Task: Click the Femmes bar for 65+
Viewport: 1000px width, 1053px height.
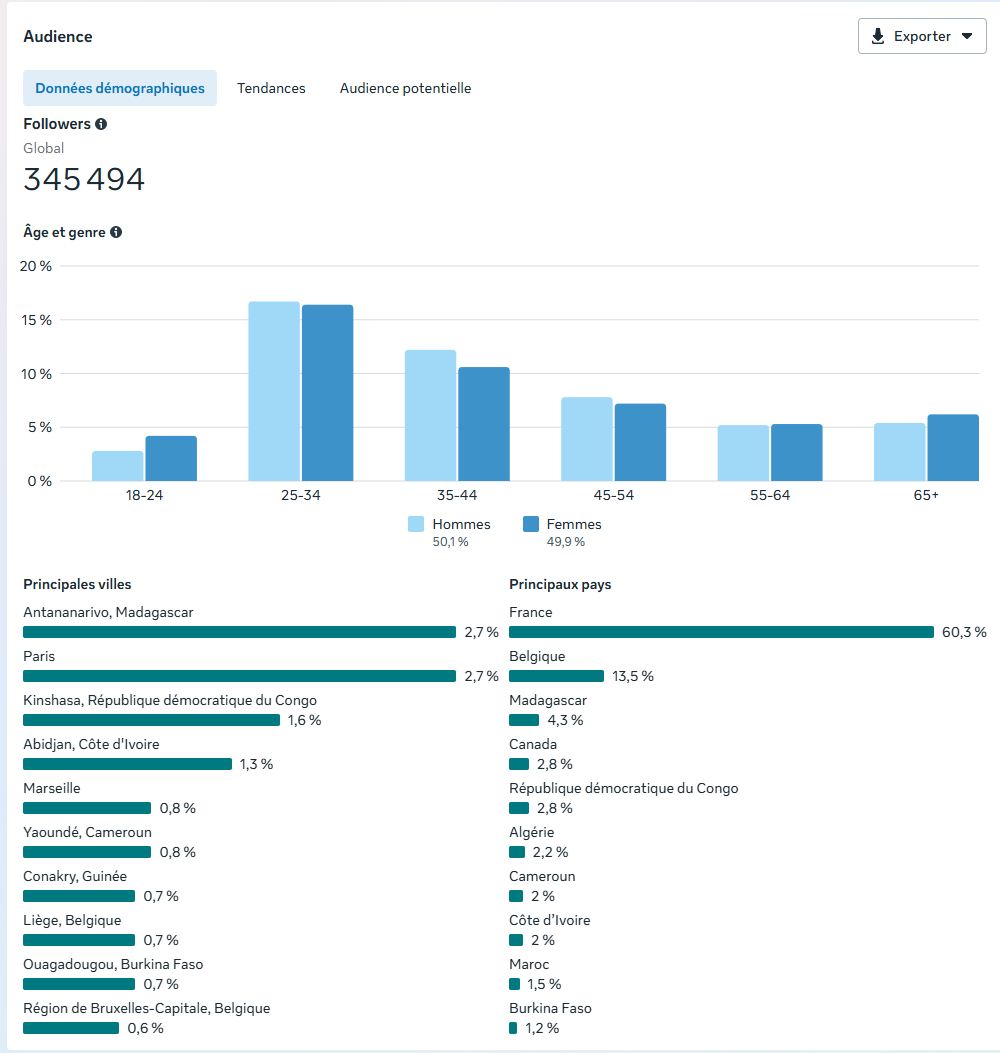Action: pyautogui.click(x=952, y=447)
